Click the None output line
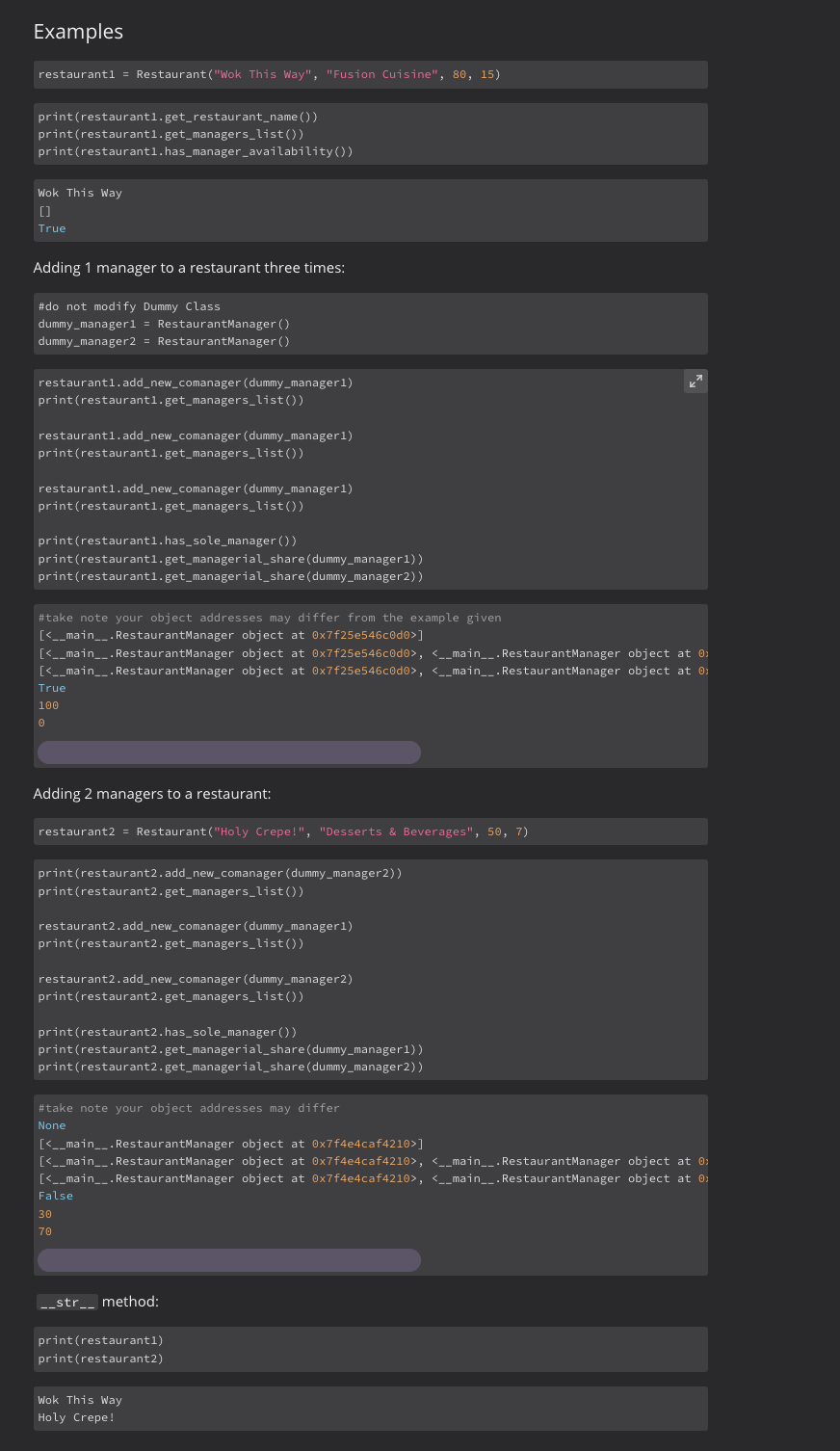The height and width of the screenshot is (1451, 840). [x=51, y=1124]
